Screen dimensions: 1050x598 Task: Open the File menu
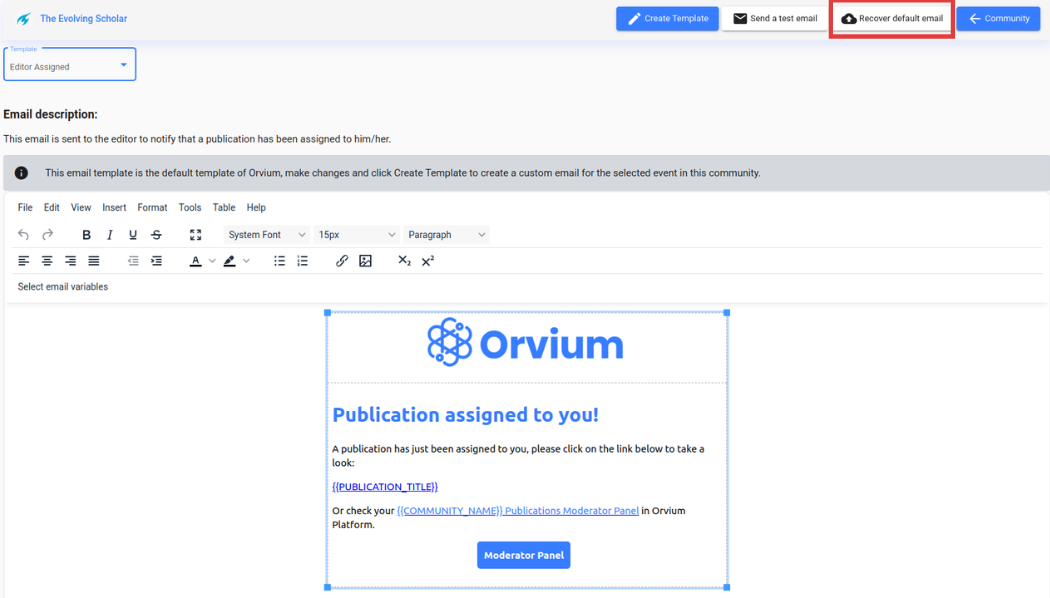click(25, 208)
